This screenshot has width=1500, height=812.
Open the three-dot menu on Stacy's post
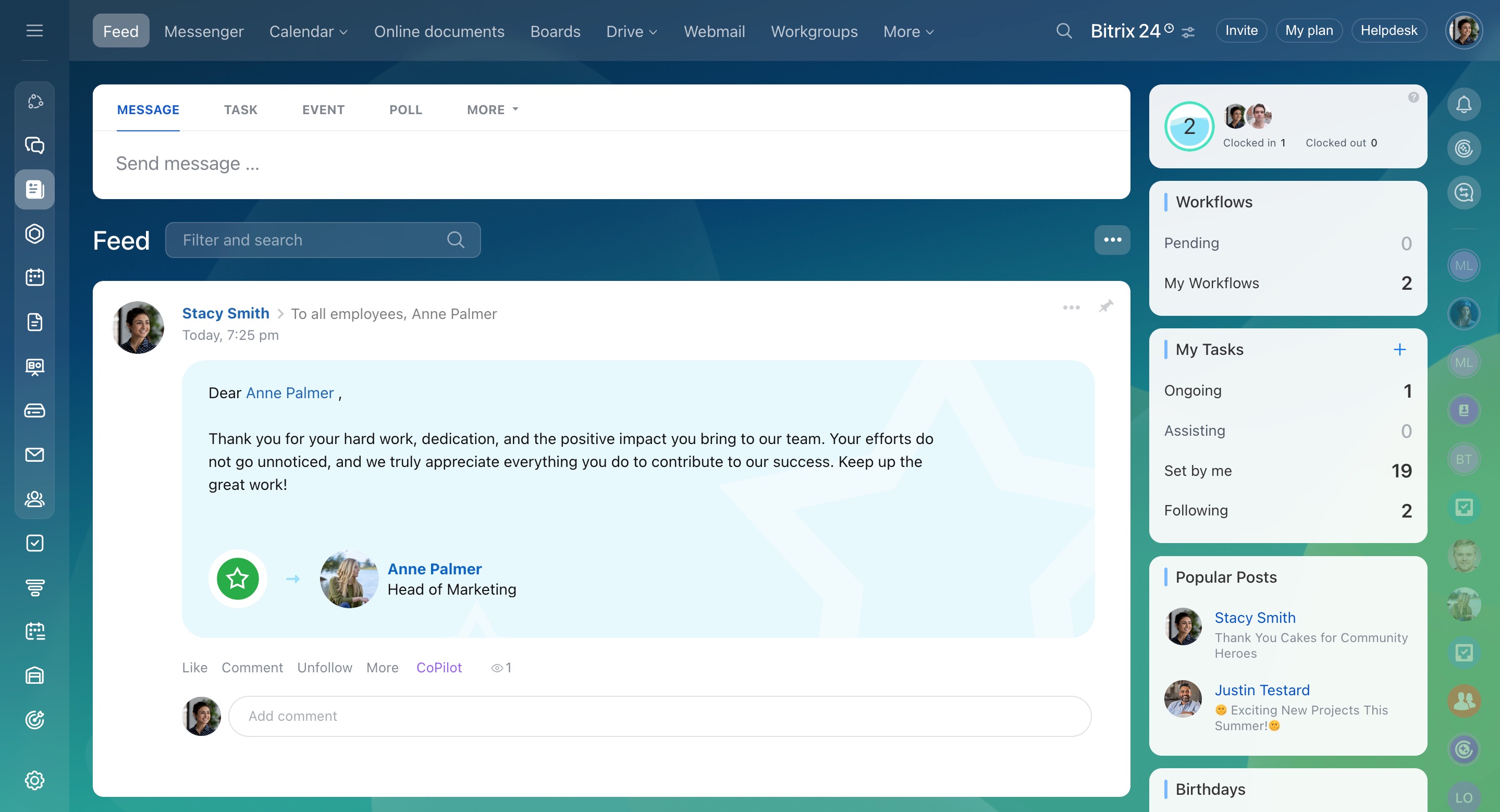point(1072,307)
